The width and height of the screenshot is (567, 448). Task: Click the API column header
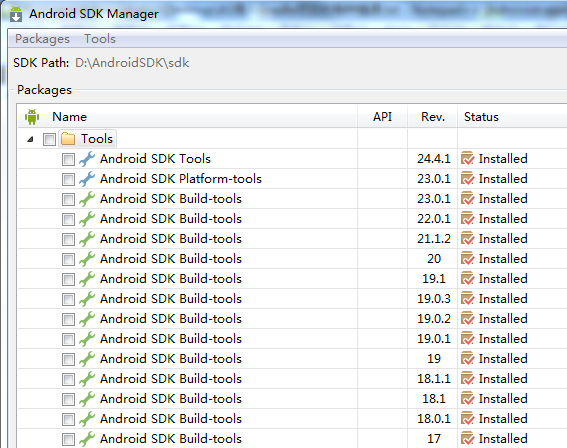383,117
